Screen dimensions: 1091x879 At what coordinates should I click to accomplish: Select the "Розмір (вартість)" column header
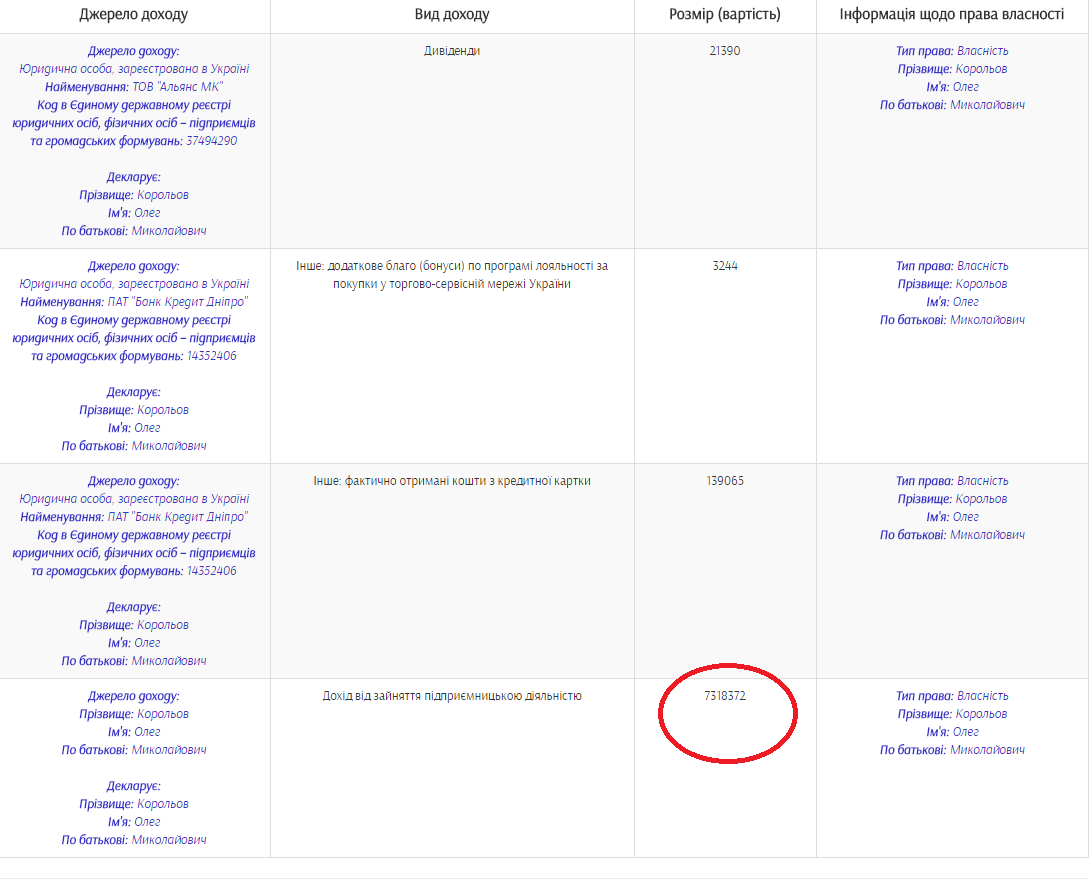coord(724,15)
